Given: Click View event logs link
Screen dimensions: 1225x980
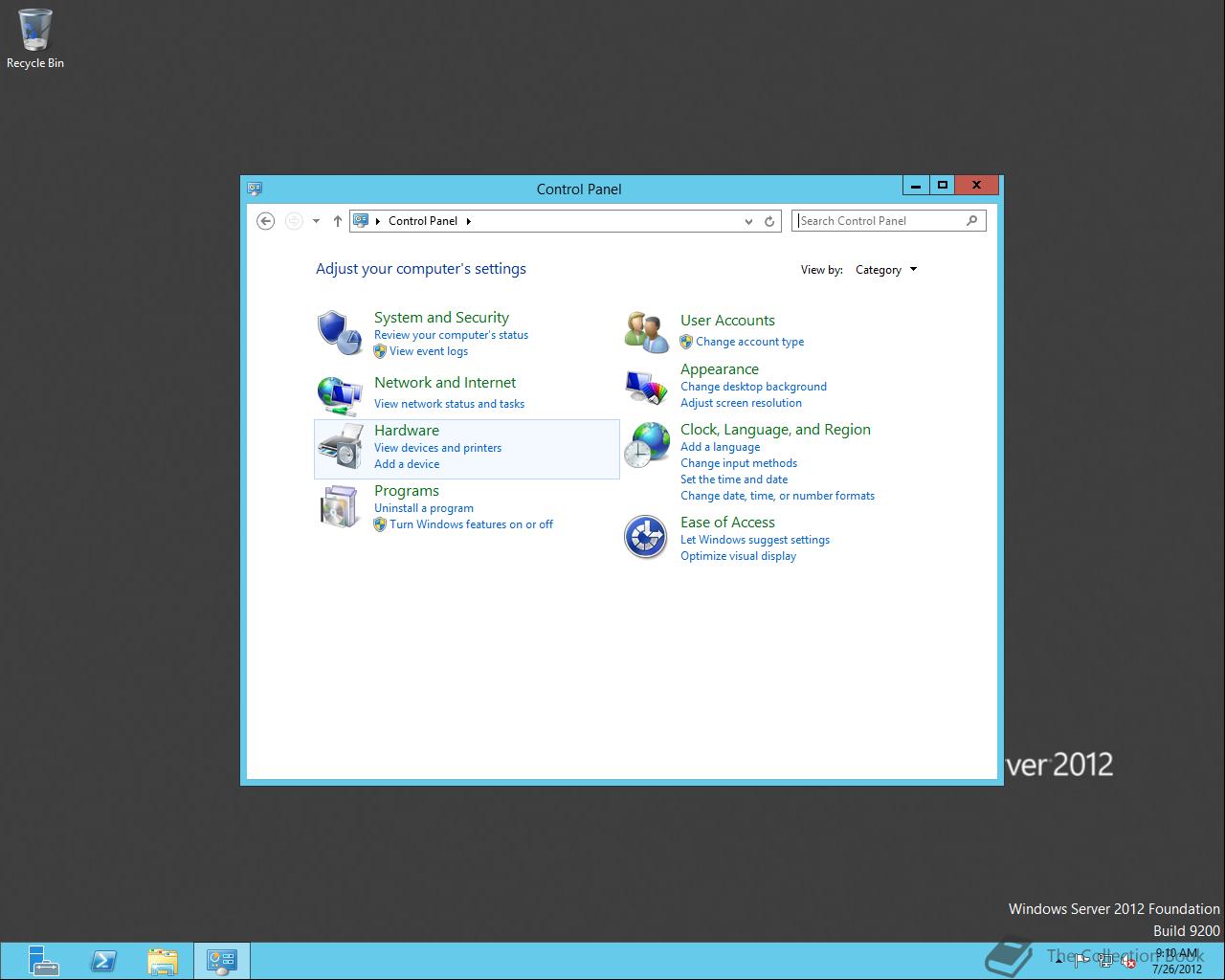Looking at the screenshot, I should (x=429, y=351).
